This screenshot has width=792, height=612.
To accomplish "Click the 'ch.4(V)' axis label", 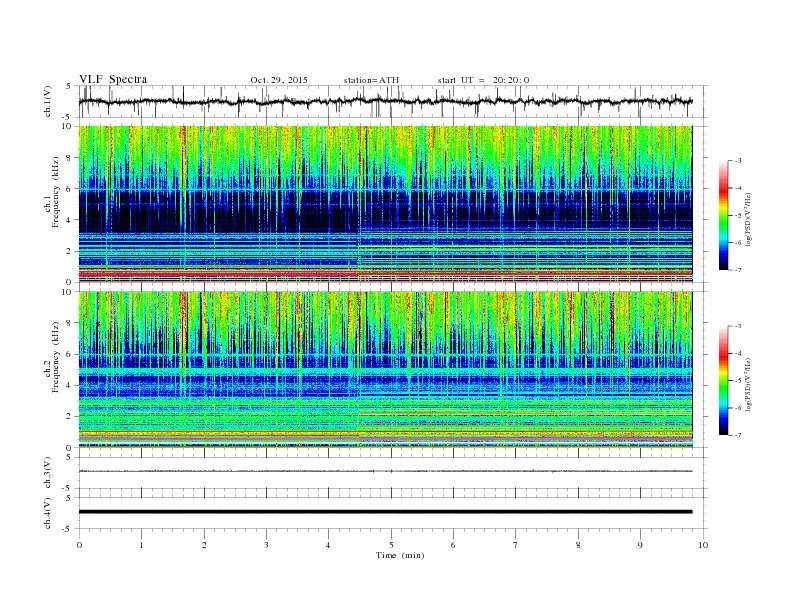I will coord(48,513).
